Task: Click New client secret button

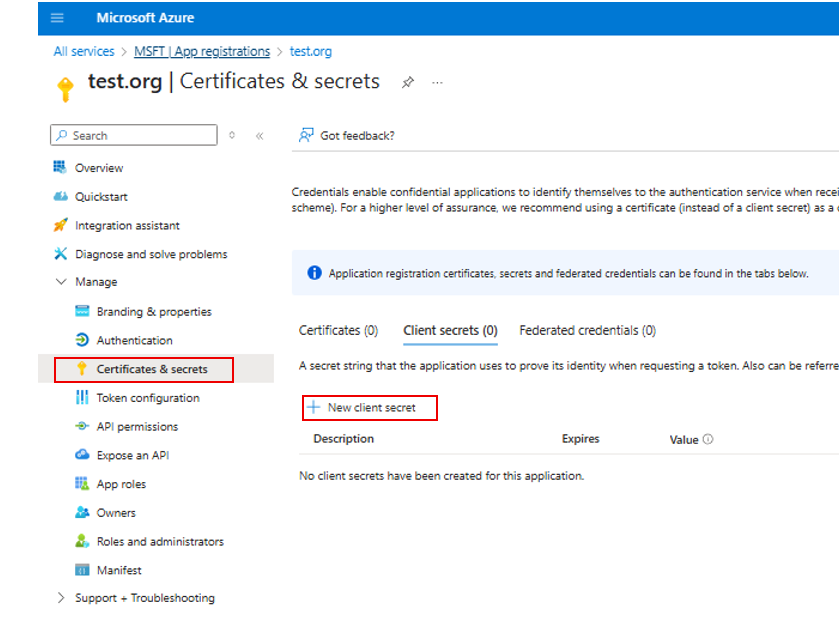Action: [x=370, y=408]
